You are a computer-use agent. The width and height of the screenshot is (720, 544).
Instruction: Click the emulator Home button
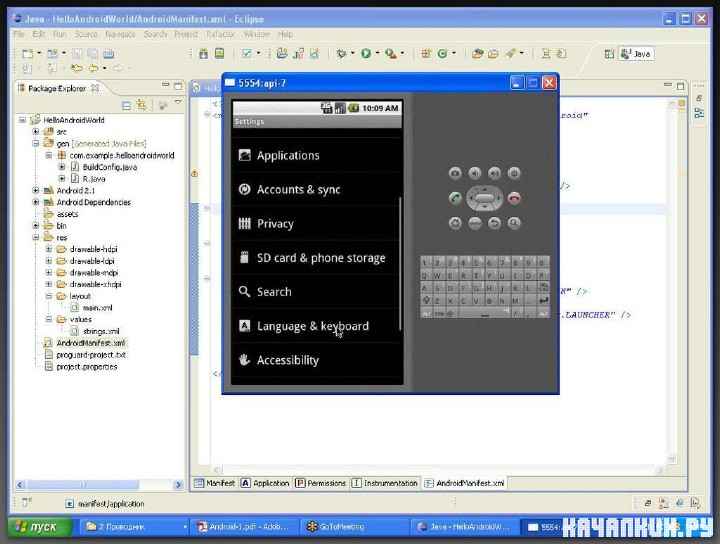pyautogui.click(x=455, y=223)
